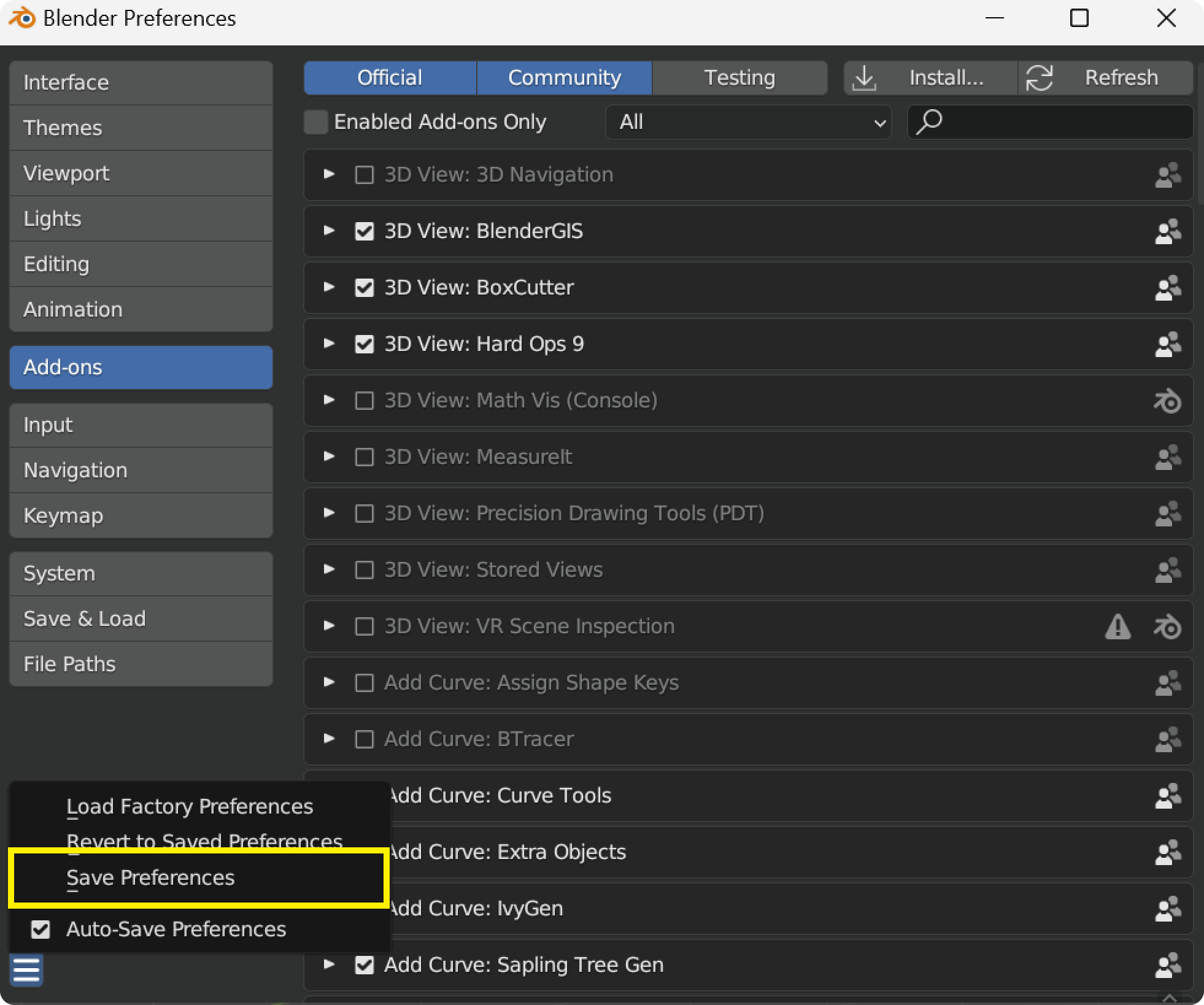Viewport: 1204px width, 1005px height.
Task: Click community icon on IvyGen row
Action: coord(1167,909)
